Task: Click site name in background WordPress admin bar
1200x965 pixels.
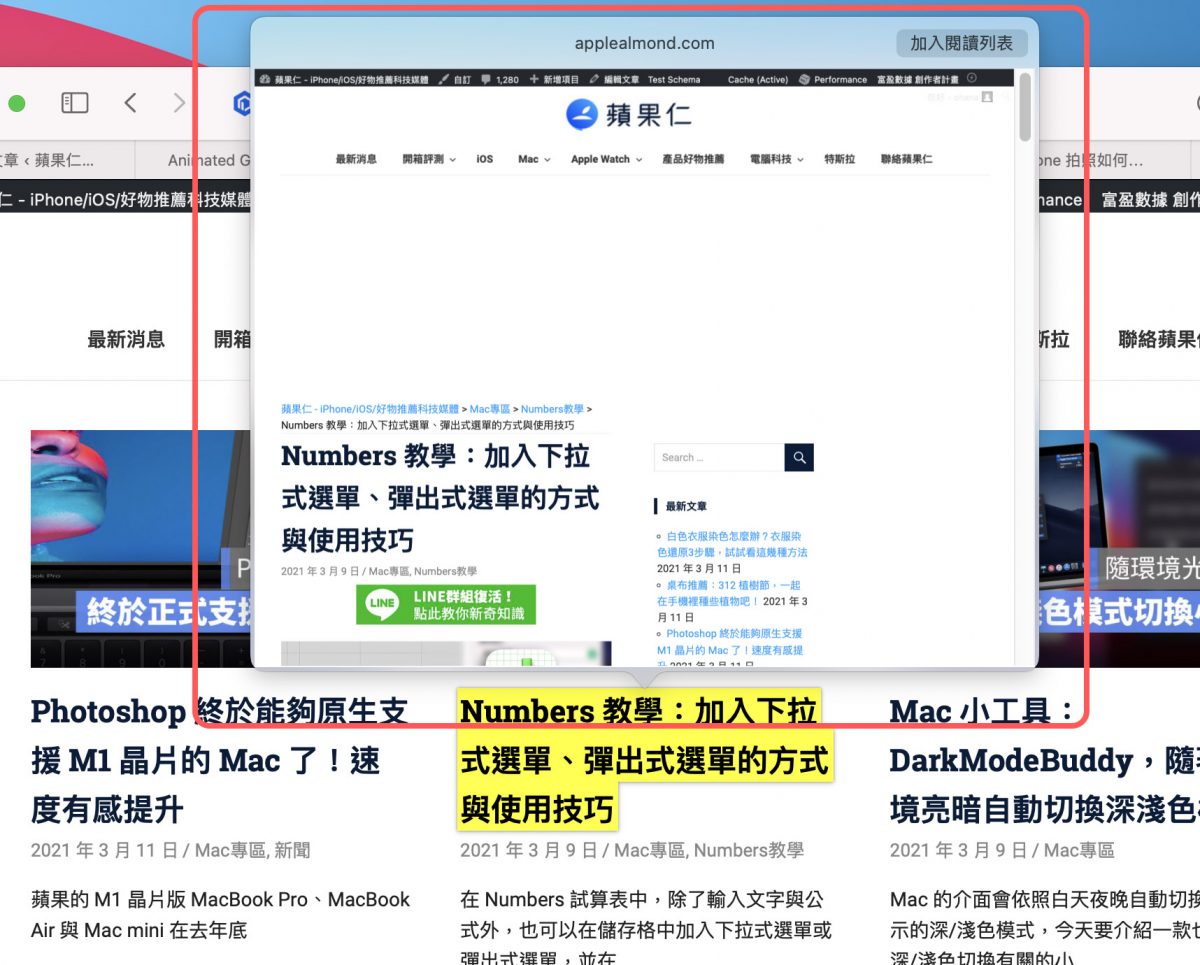Action: tap(125, 200)
